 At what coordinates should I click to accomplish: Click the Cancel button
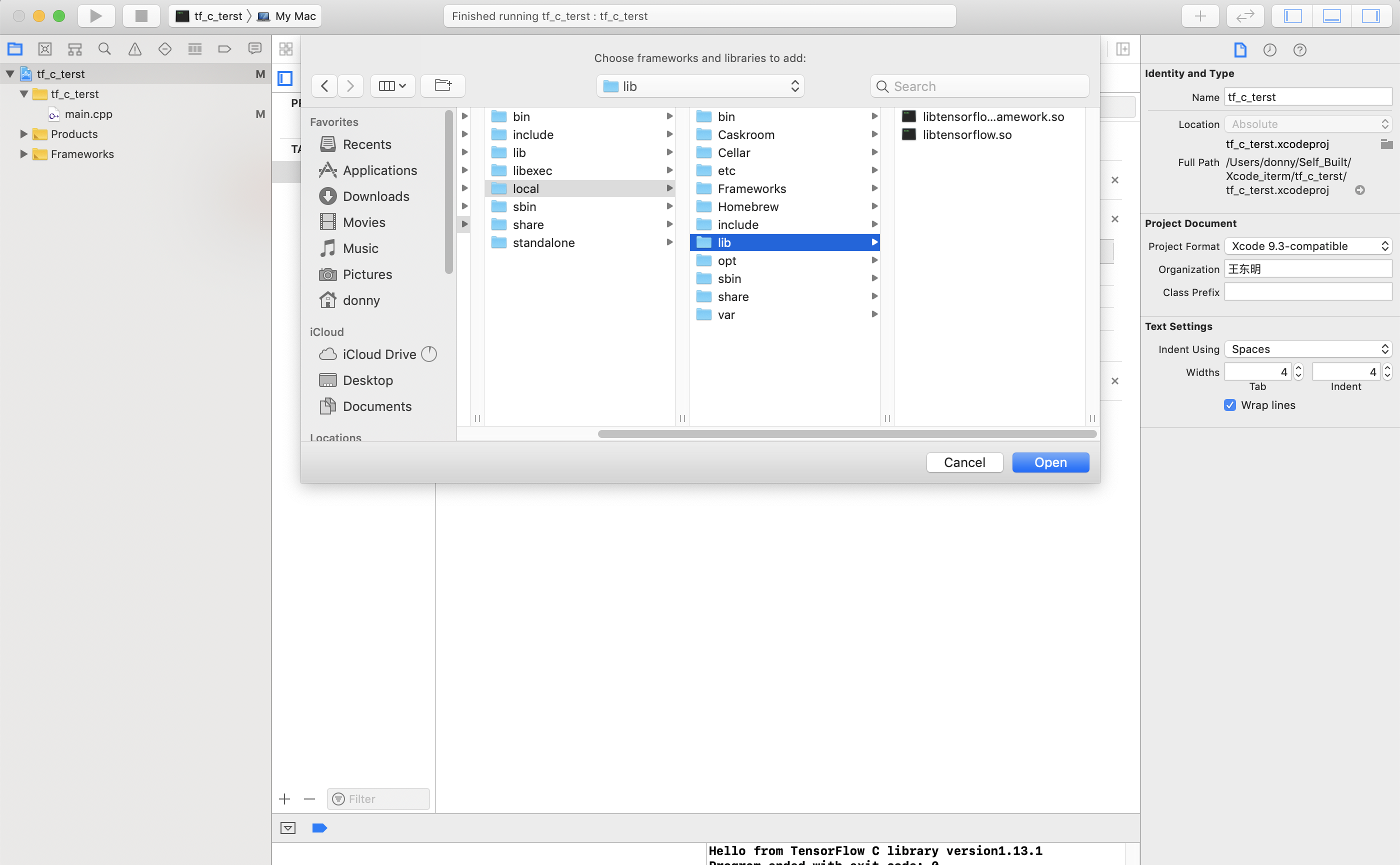964,462
